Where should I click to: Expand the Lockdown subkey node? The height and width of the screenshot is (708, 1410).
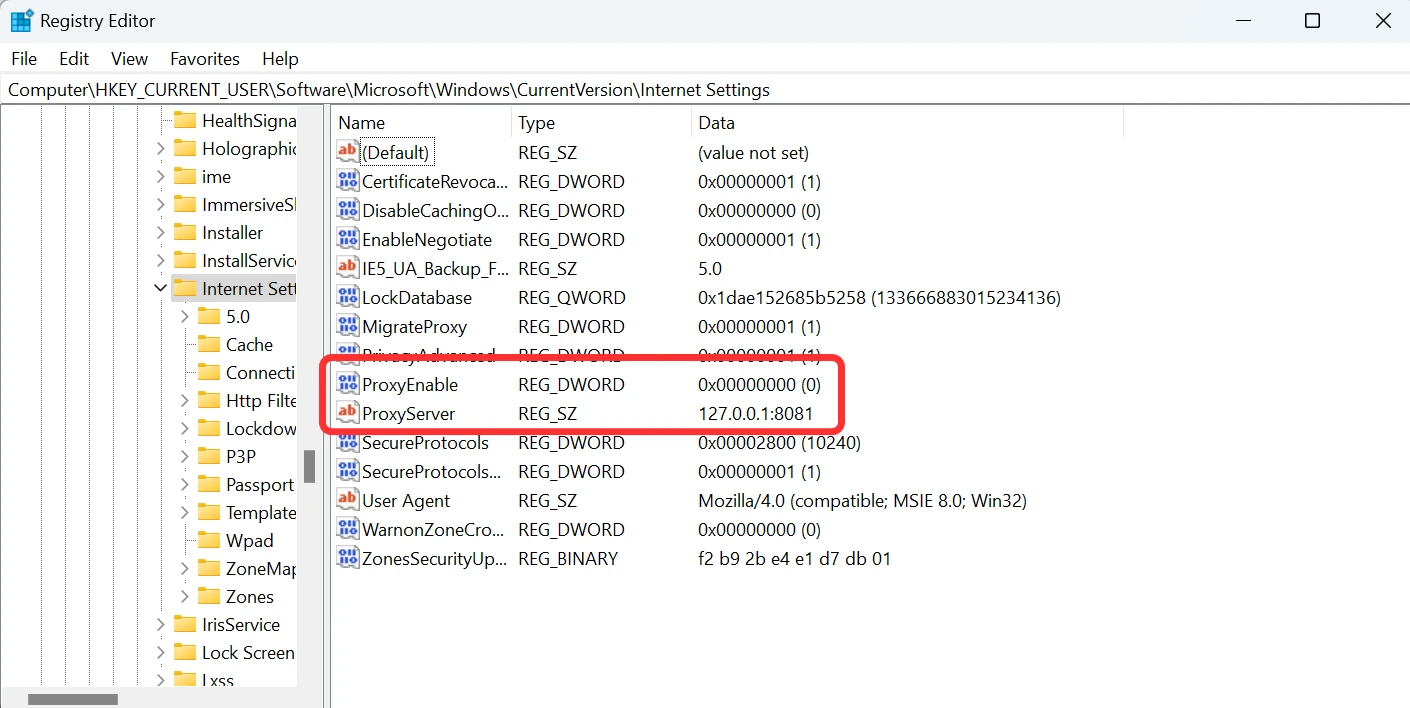[x=184, y=429]
